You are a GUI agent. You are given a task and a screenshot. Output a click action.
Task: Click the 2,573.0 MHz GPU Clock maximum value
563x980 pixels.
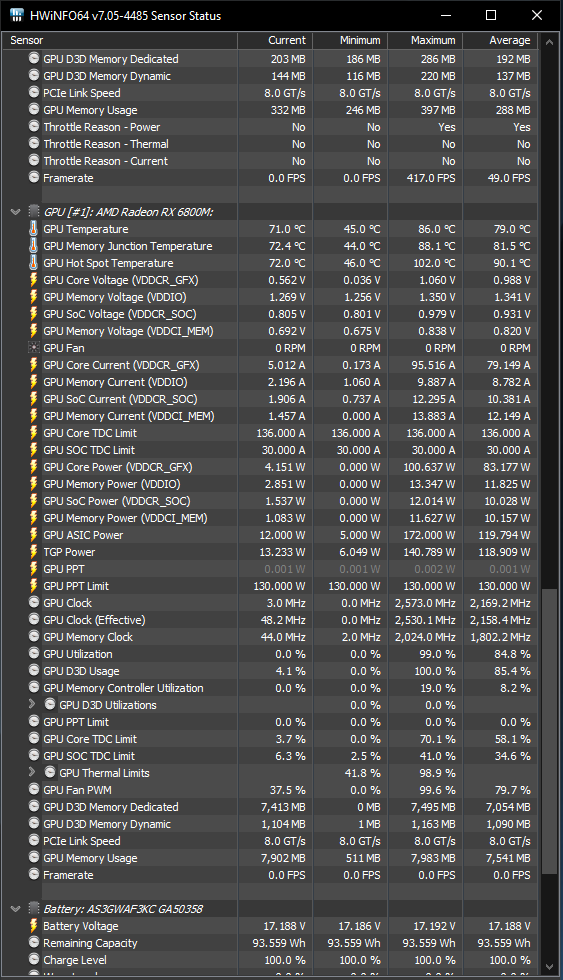pos(425,603)
